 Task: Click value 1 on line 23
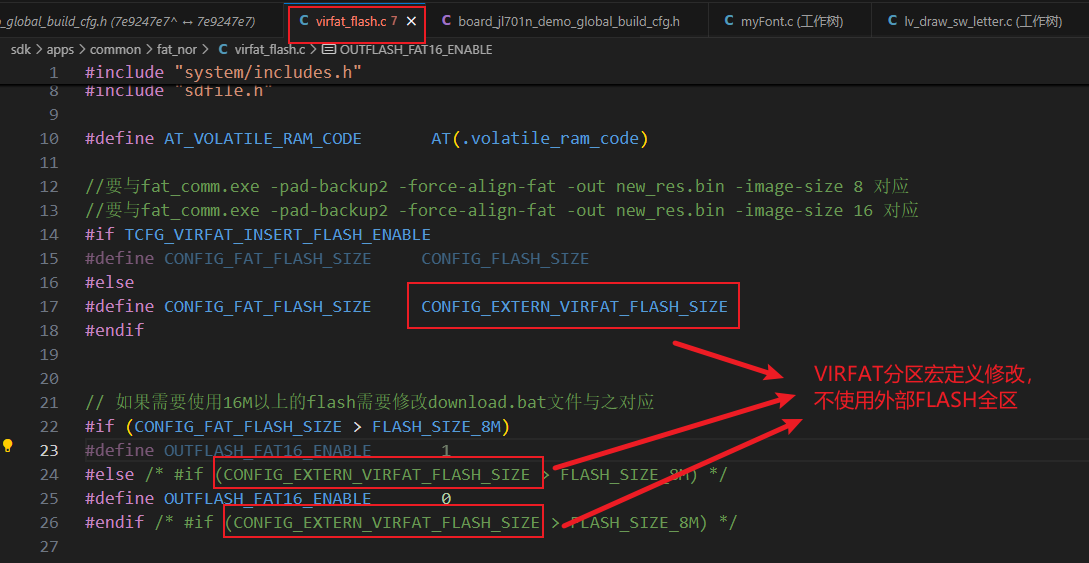[446, 451]
